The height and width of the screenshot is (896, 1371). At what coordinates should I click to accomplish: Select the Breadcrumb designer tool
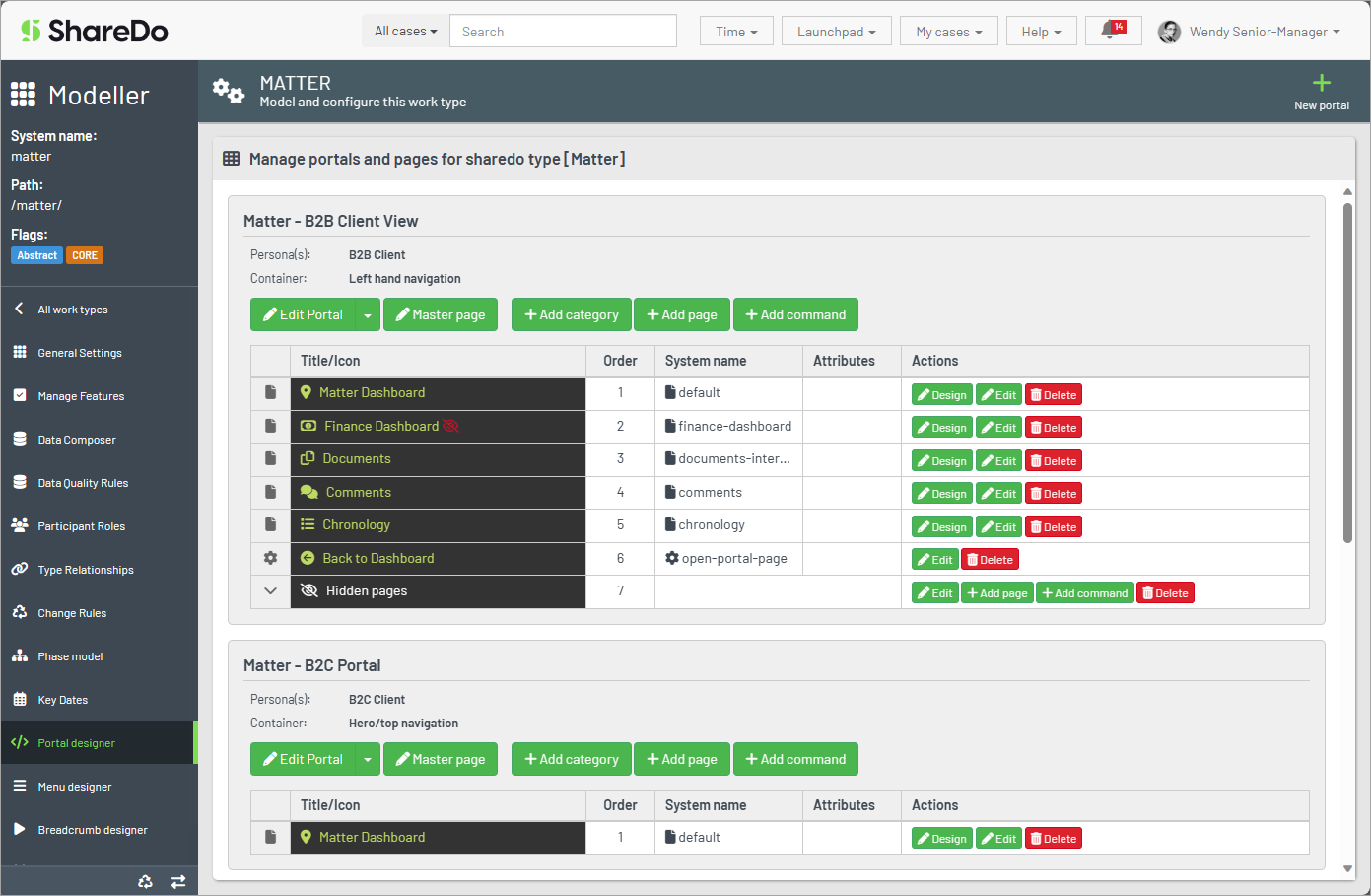[94, 829]
